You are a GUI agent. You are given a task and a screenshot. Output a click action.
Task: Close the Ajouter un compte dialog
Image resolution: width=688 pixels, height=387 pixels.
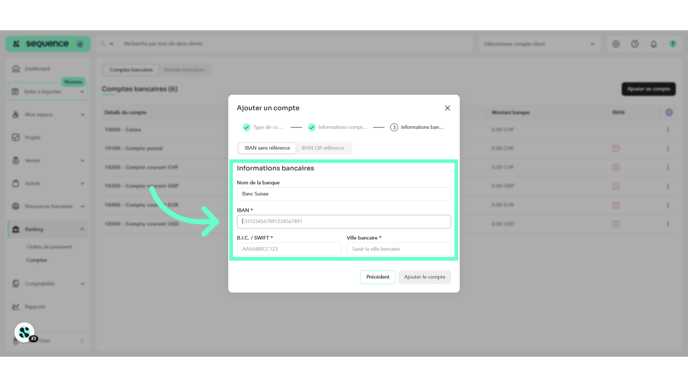(x=447, y=108)
